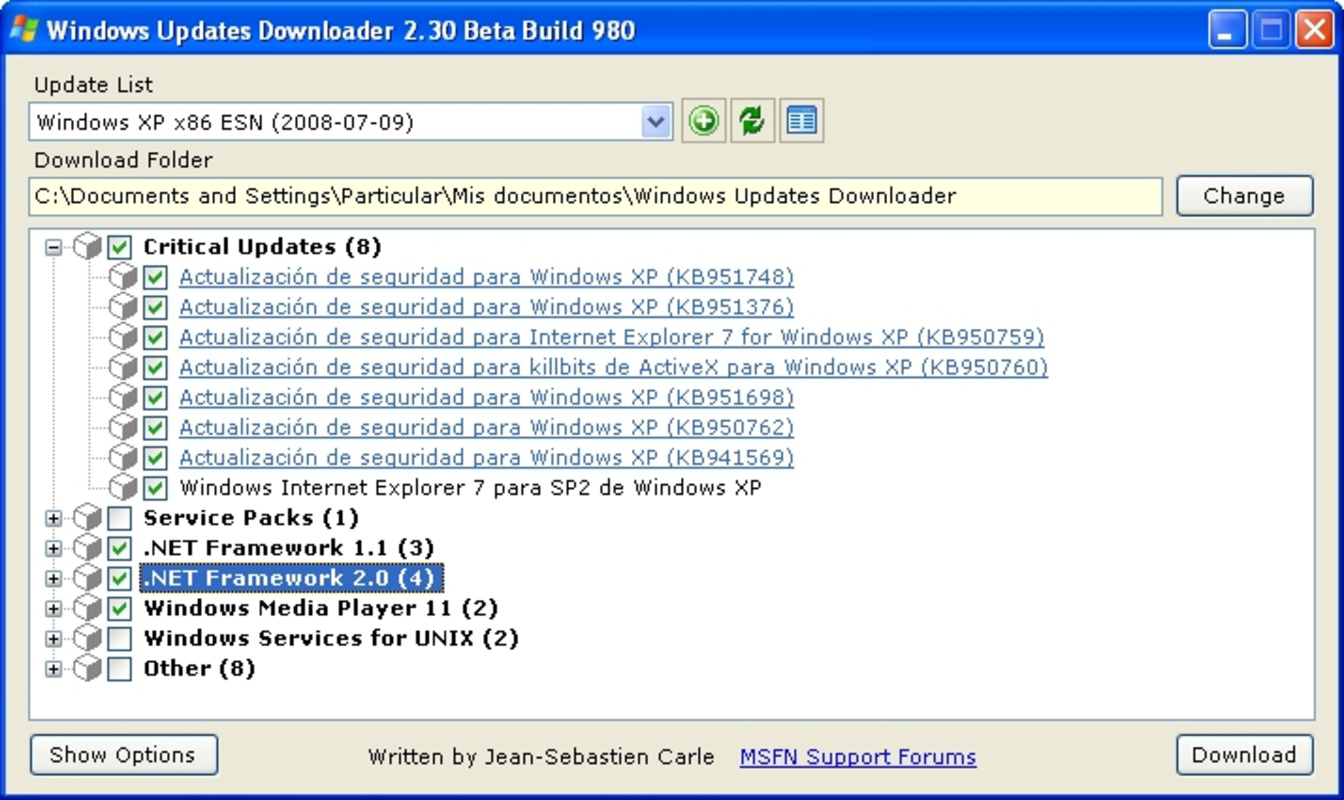Expand the Service Packs tree node
This screenshot has height=800, width=1344.
(x=54, y=518)
